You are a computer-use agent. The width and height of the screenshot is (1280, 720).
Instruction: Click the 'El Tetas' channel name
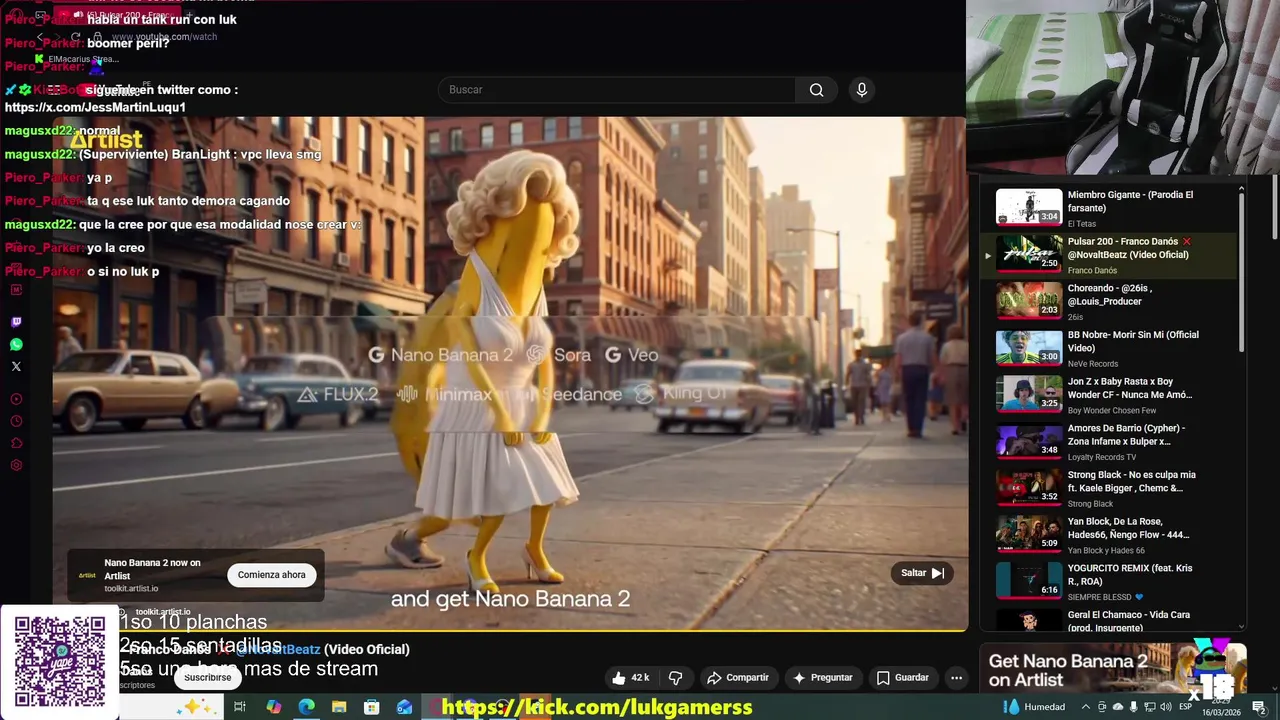[1082, 224]
